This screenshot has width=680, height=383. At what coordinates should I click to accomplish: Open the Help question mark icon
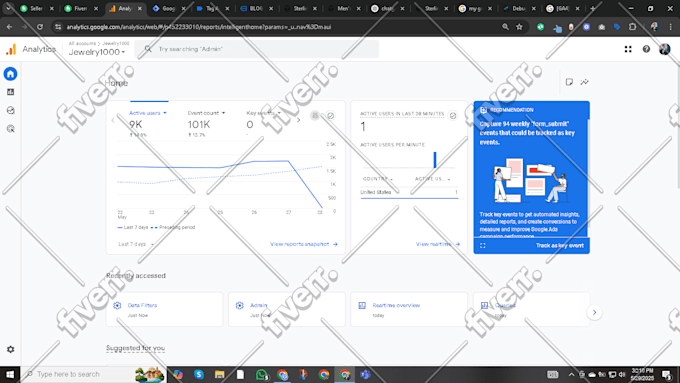point(646,49)
